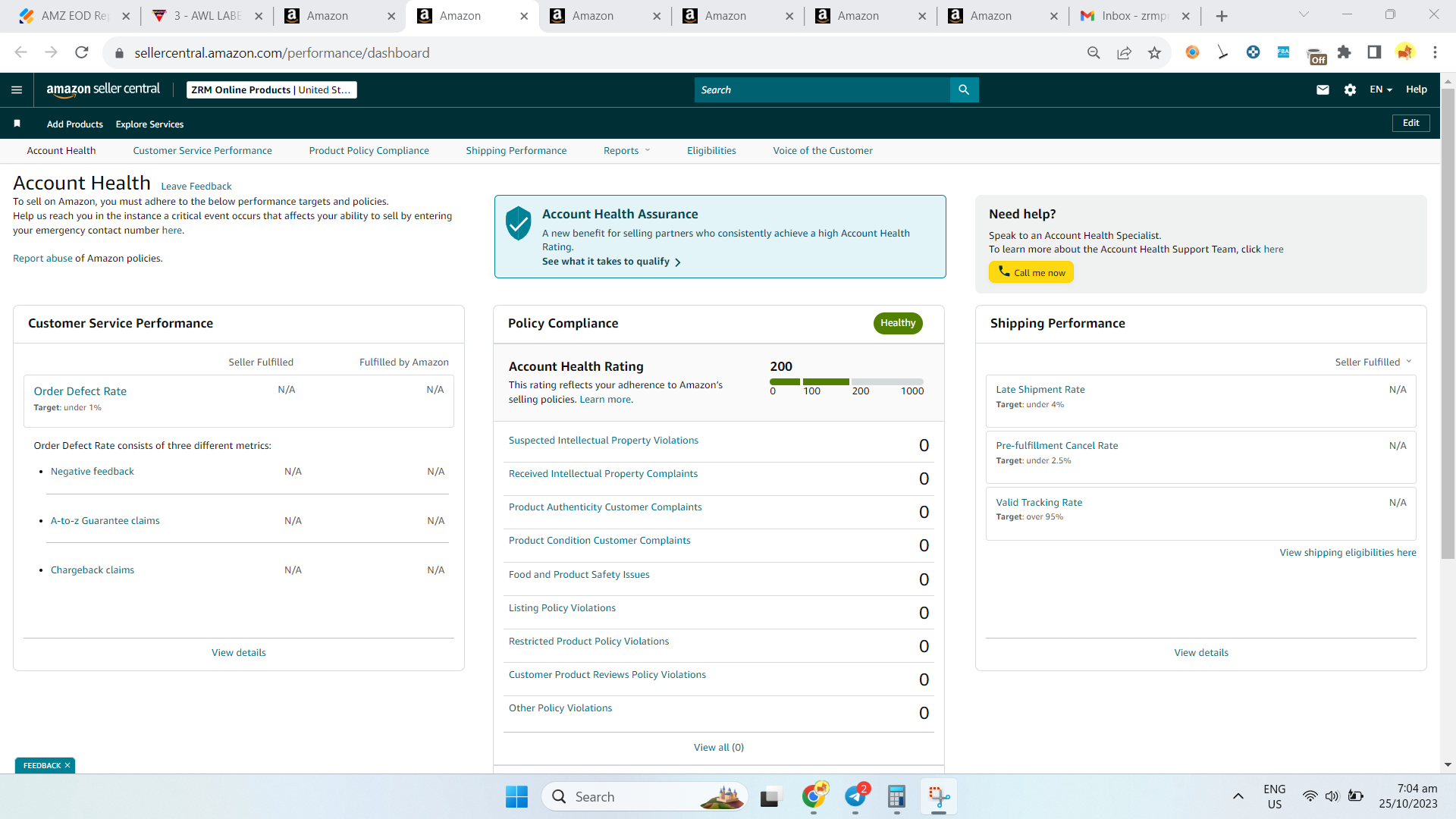Click the browser zoom magnifier icon
This screenshot has width=1456, height=819.
click(1094, 52)
